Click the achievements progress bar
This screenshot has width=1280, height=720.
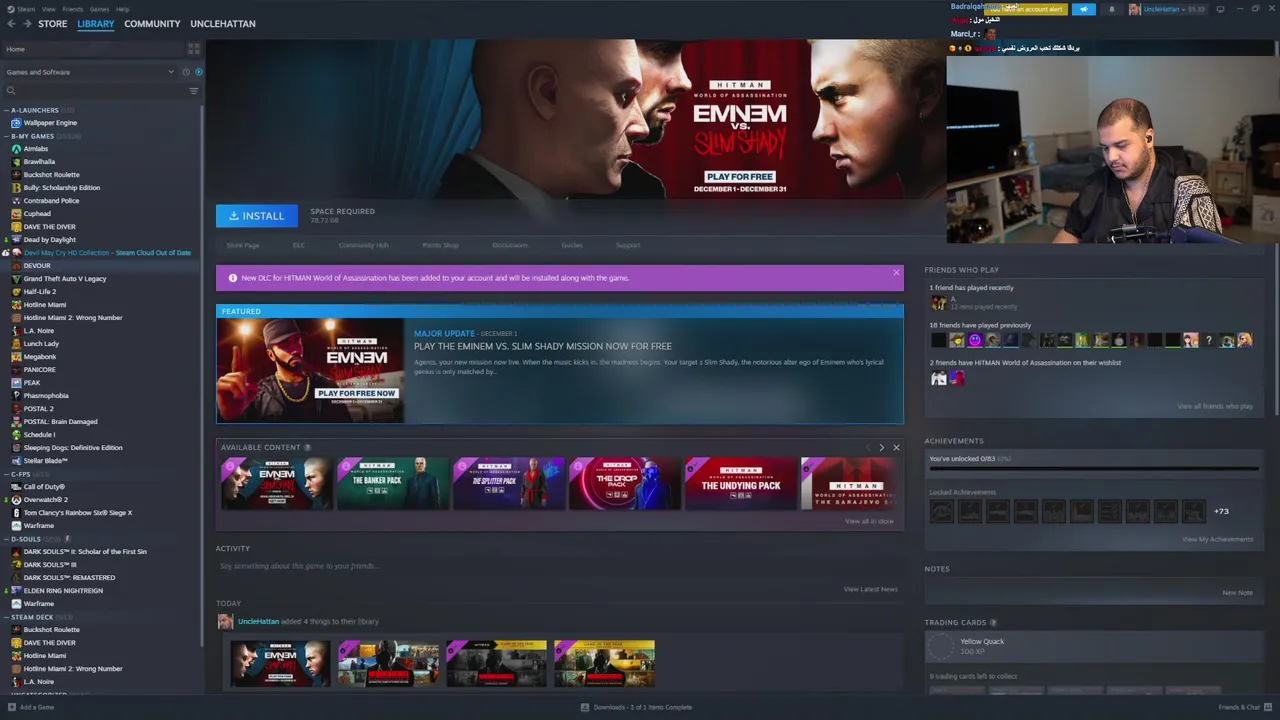(1093, 468)
